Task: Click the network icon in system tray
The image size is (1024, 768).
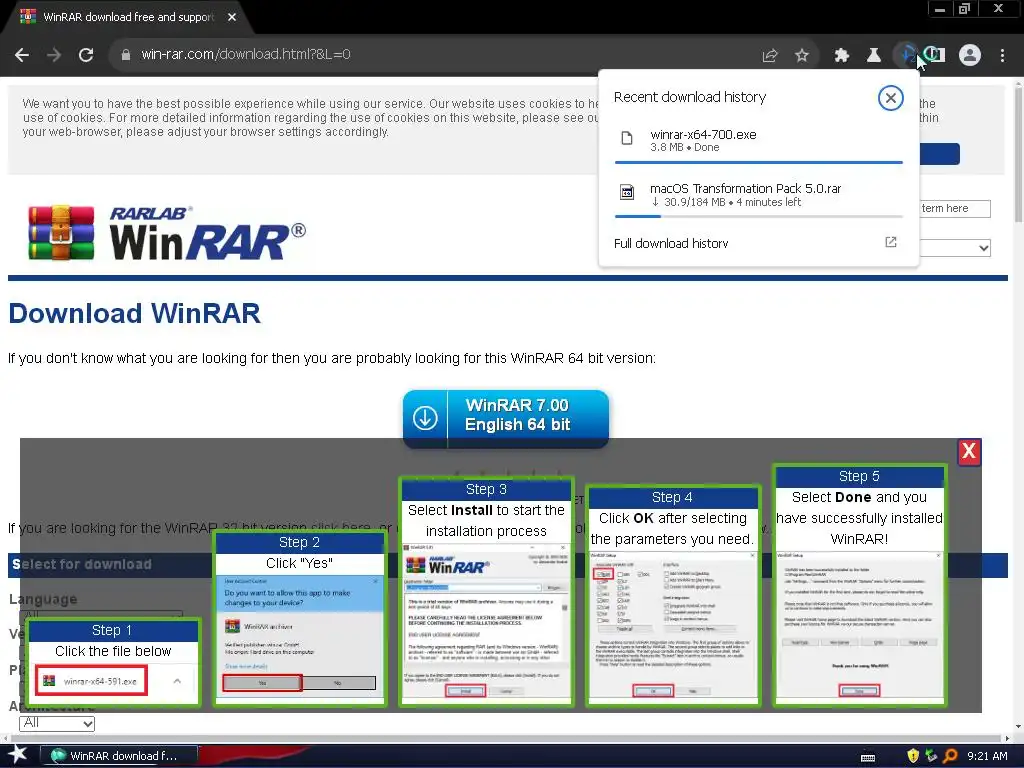Action: [931, 756]
